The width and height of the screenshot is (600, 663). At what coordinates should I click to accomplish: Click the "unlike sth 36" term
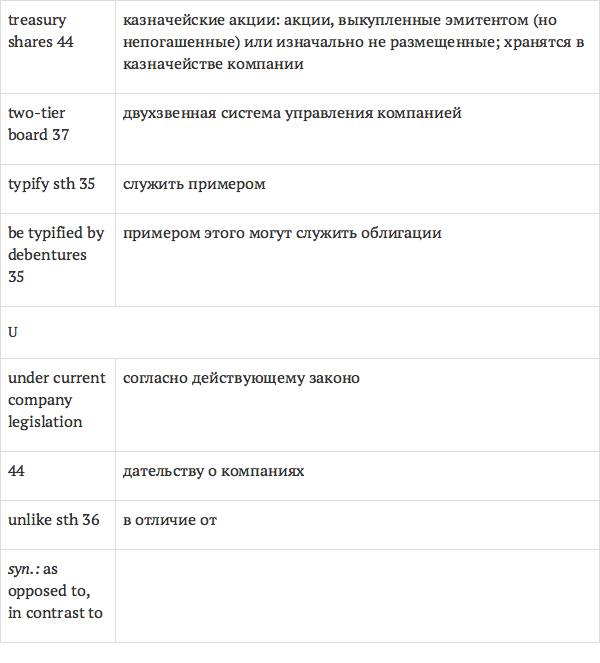point(54,520)
